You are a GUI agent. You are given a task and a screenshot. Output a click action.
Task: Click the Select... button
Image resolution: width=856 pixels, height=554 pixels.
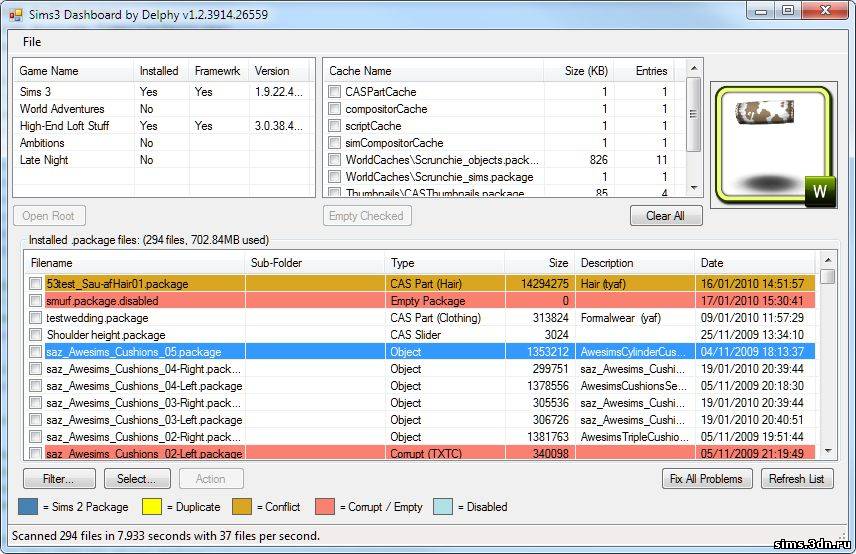137,479
